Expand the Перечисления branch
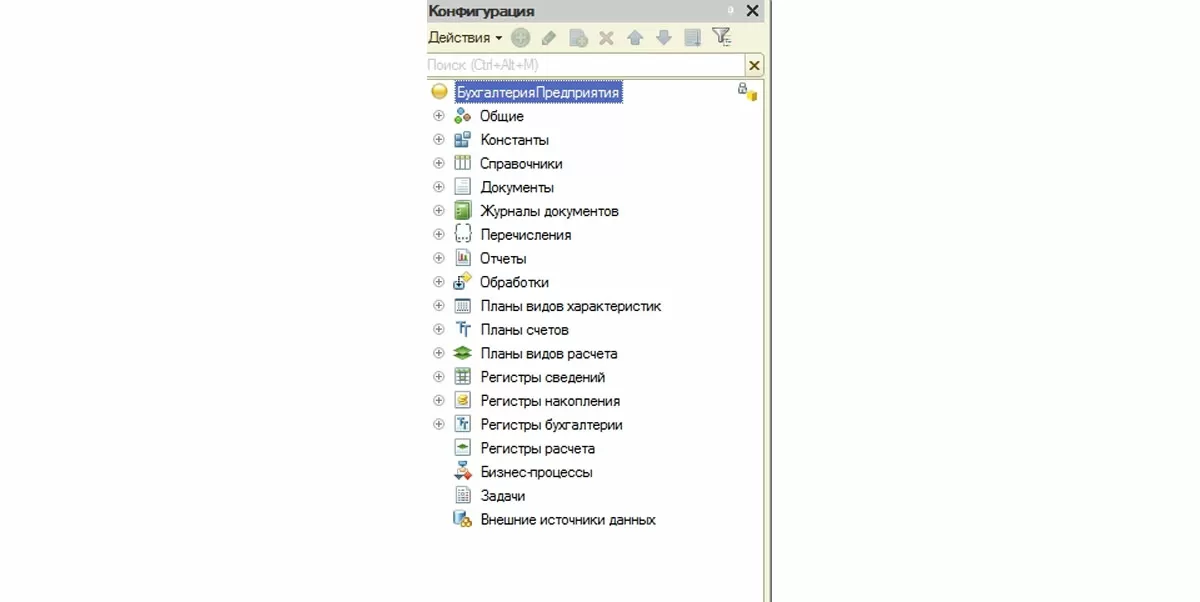 pyautogui.click(x=438, y=234)
